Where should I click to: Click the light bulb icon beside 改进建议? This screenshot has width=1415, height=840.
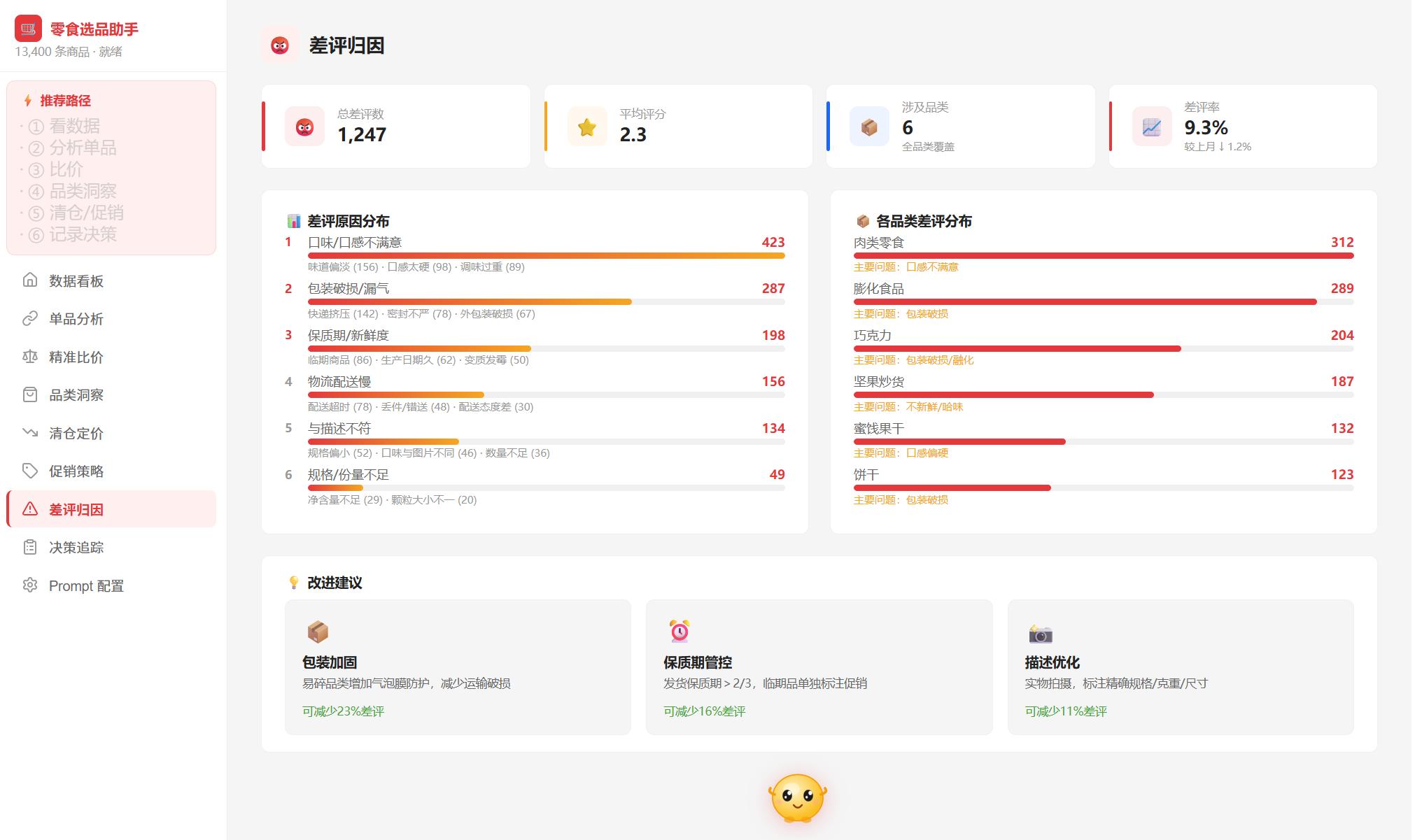click(294, 583)
